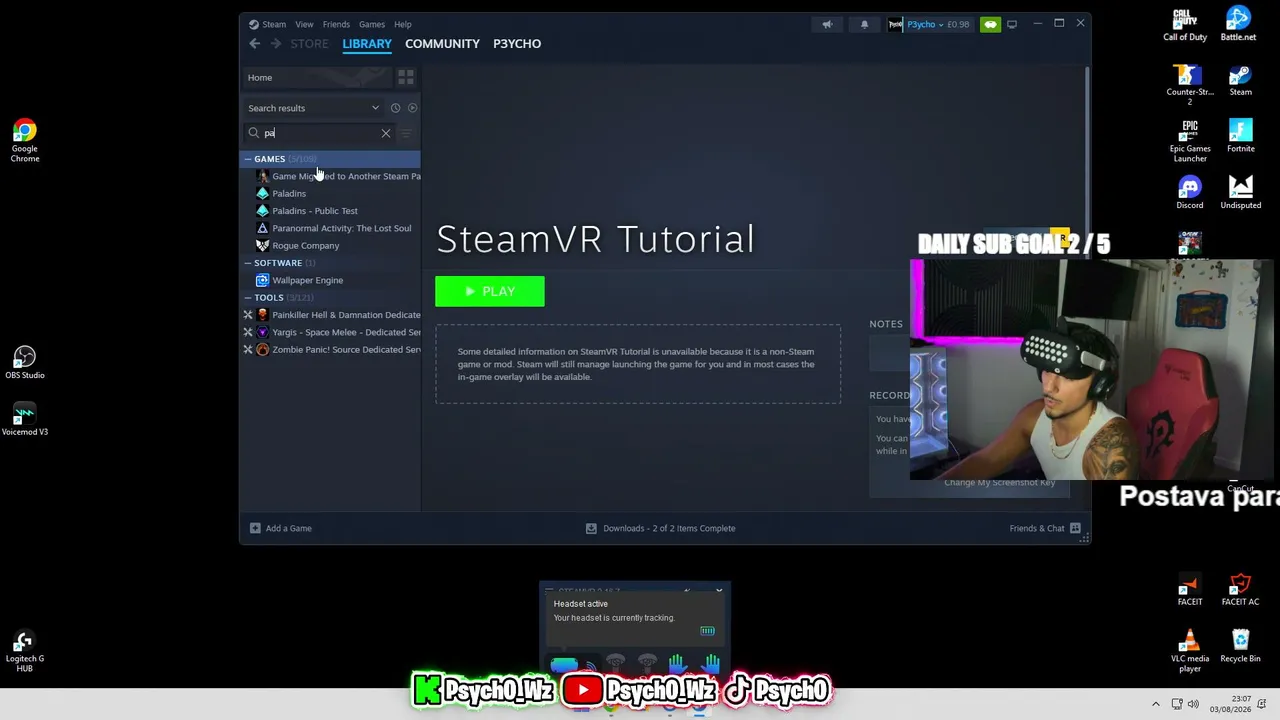
Task: Open Downloads status in bottom bar
Action: coord(660,528)
